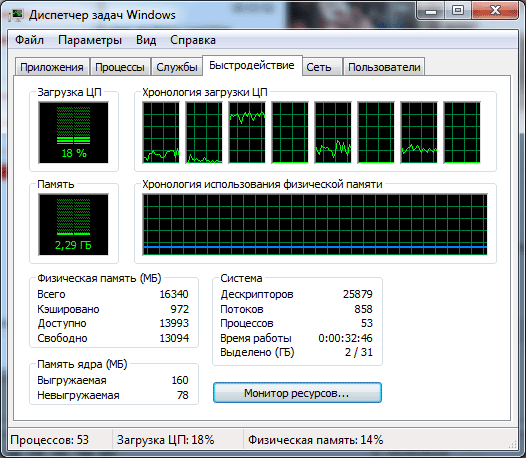Click the Невыгружаемая value 78
The image size is (526, 458).
coord(183,395)
